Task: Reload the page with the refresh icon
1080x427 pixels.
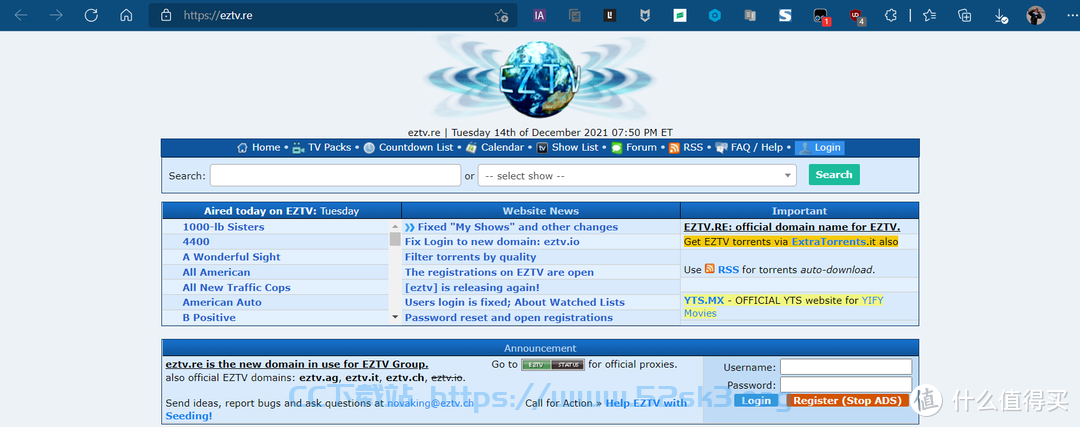Action: [x=91, y=15]
